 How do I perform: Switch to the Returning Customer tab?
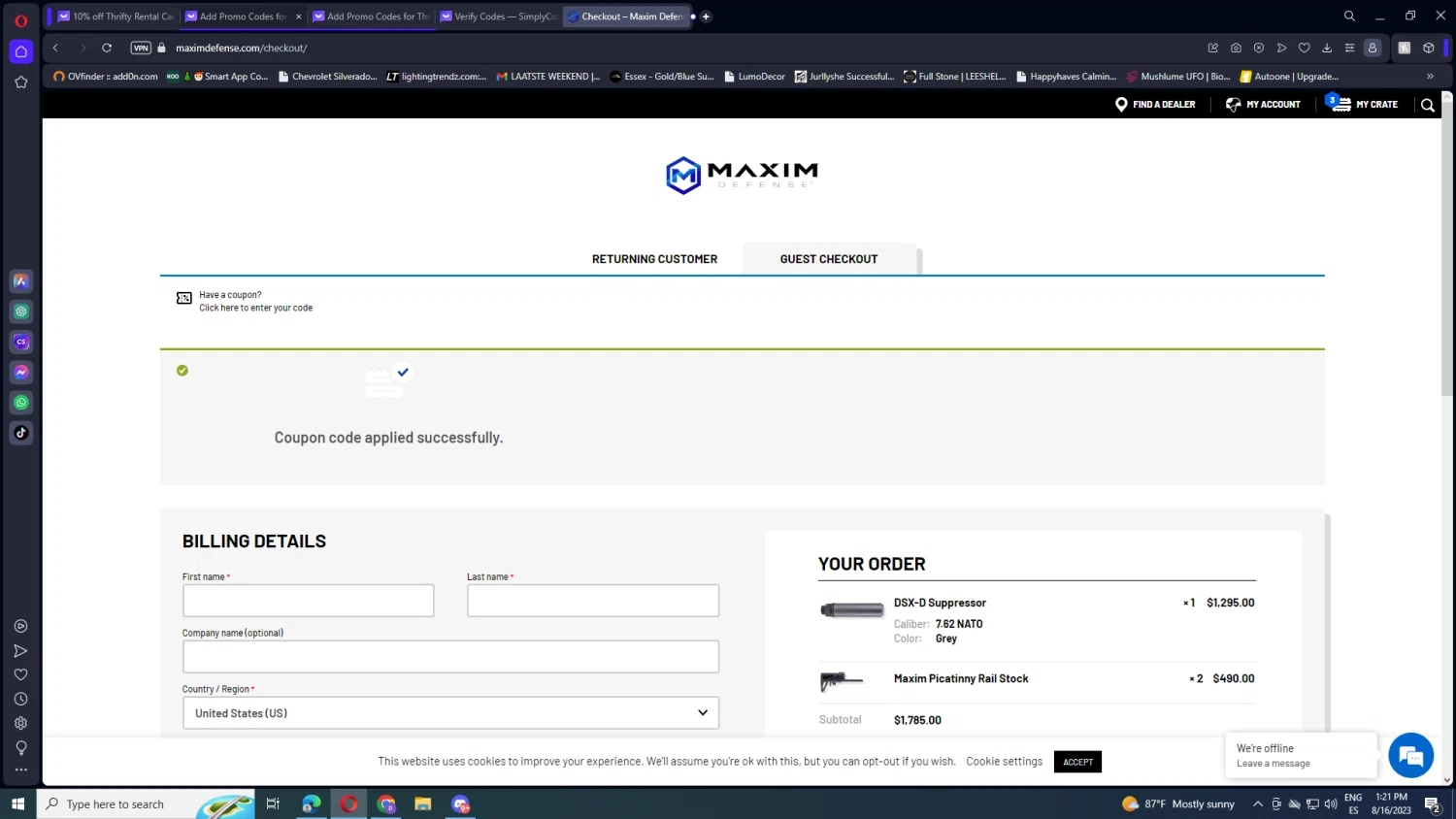[x=655, y=259]
